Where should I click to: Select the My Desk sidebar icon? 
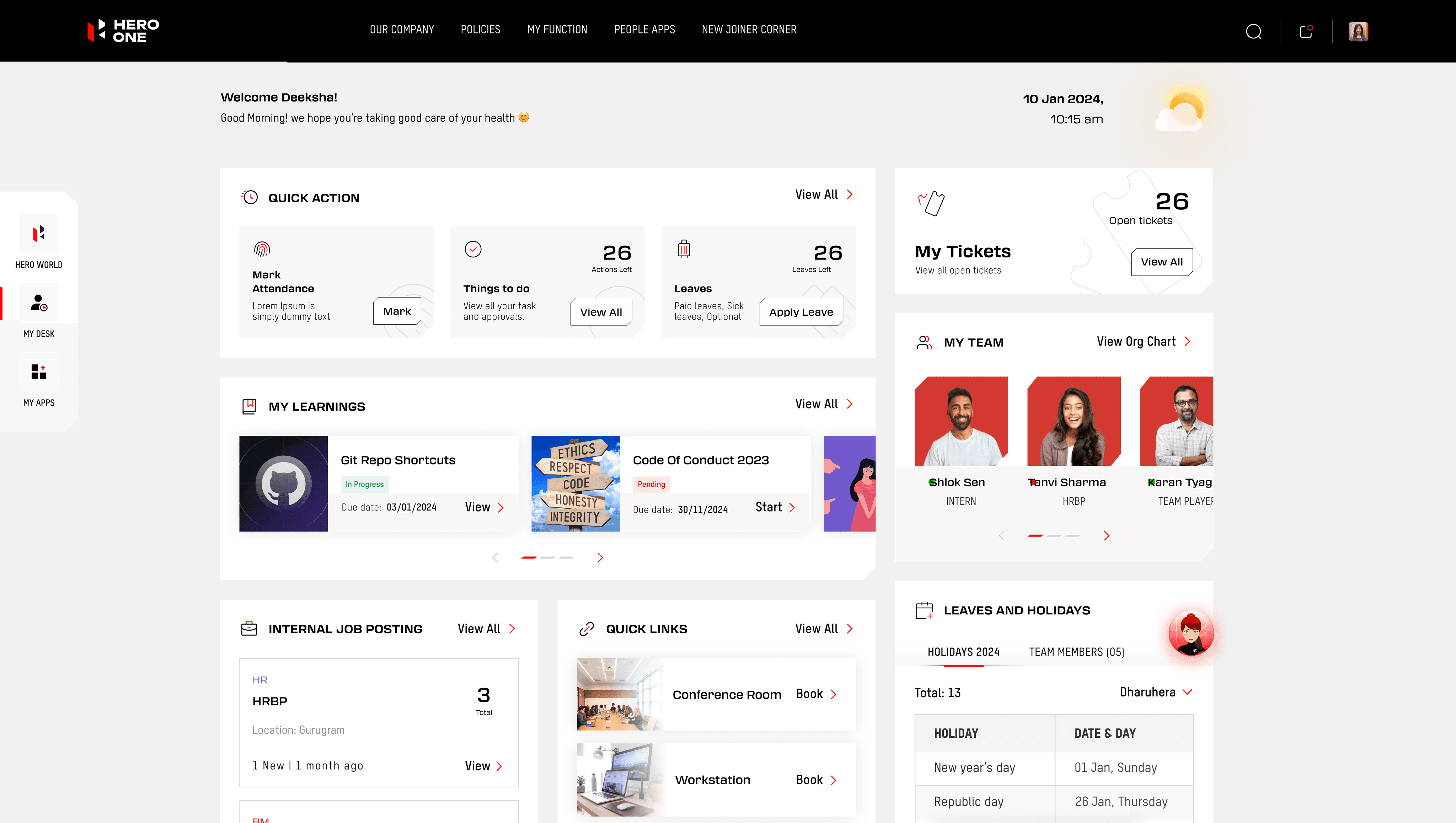point(38,303)
